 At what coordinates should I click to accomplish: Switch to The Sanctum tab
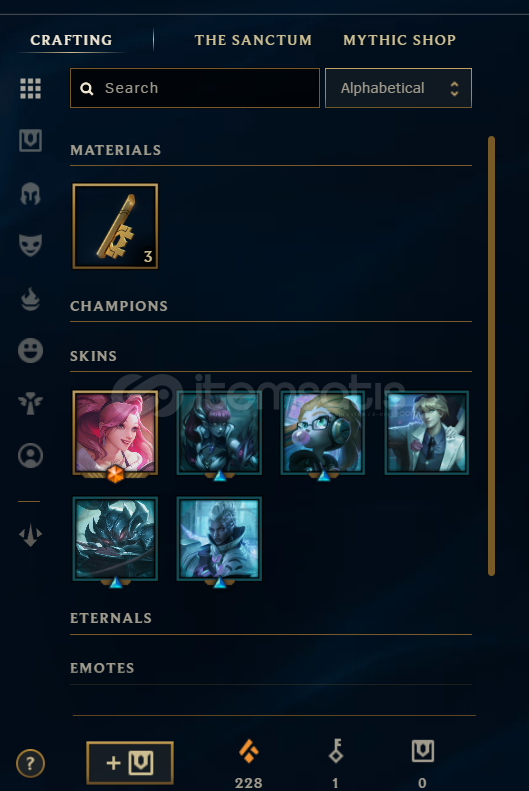coord(253,40)
